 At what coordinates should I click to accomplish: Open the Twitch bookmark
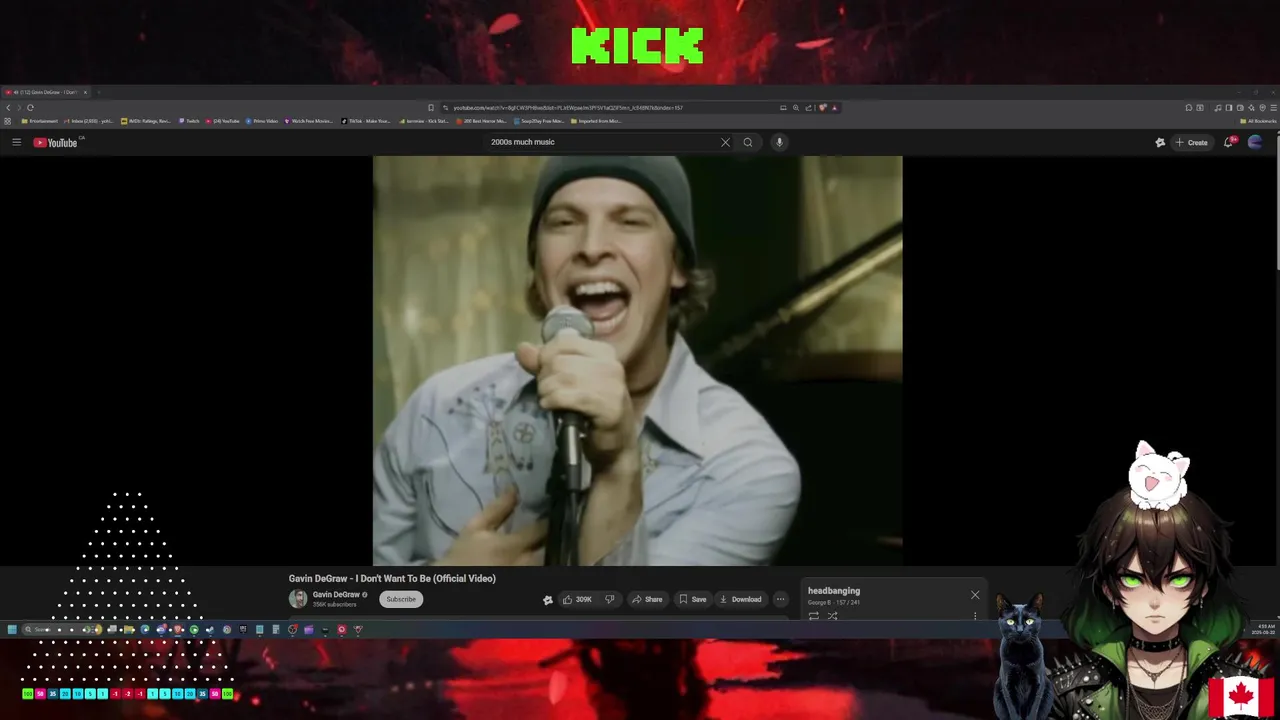point(190,121)
